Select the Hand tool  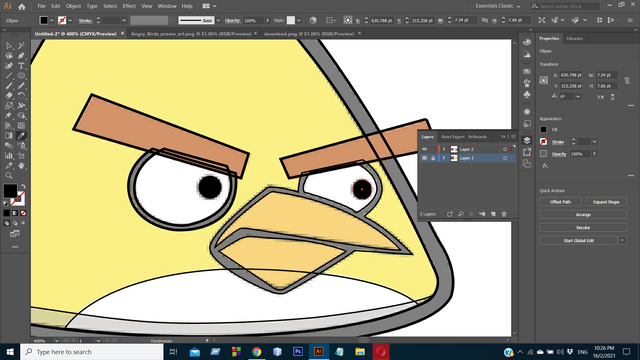[21, 165]
